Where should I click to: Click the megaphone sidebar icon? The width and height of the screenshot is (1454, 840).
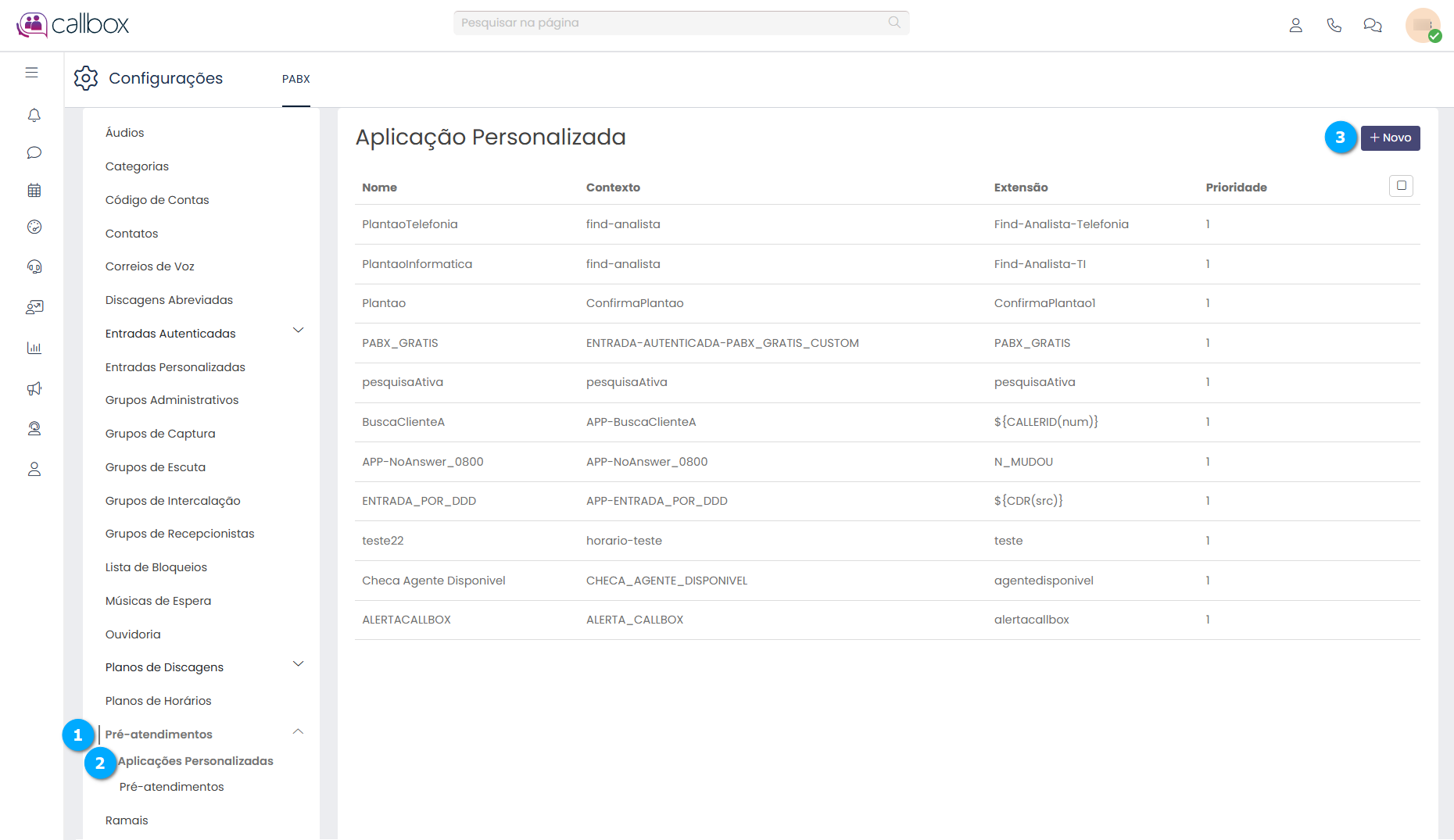pos(34,388)
